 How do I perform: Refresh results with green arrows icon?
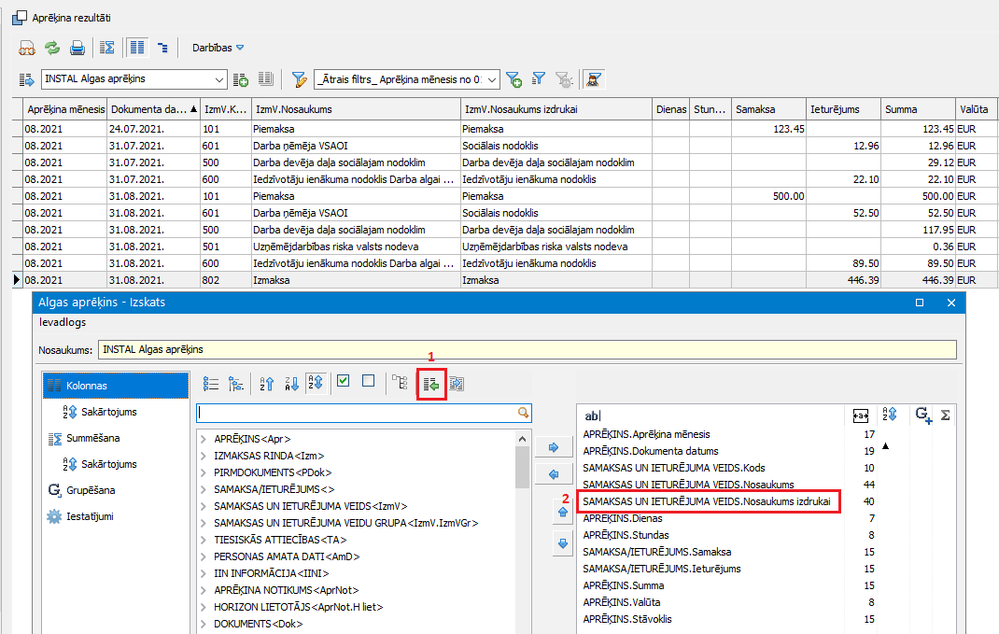(52, 48)
